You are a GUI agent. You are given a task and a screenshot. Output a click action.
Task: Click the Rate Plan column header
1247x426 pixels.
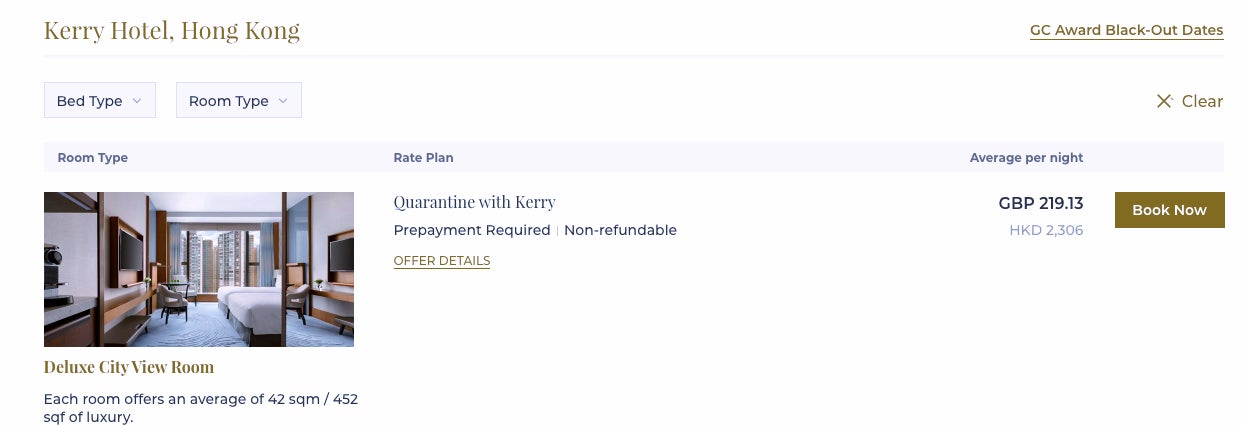pyautogui.click(x=424, y=158)
